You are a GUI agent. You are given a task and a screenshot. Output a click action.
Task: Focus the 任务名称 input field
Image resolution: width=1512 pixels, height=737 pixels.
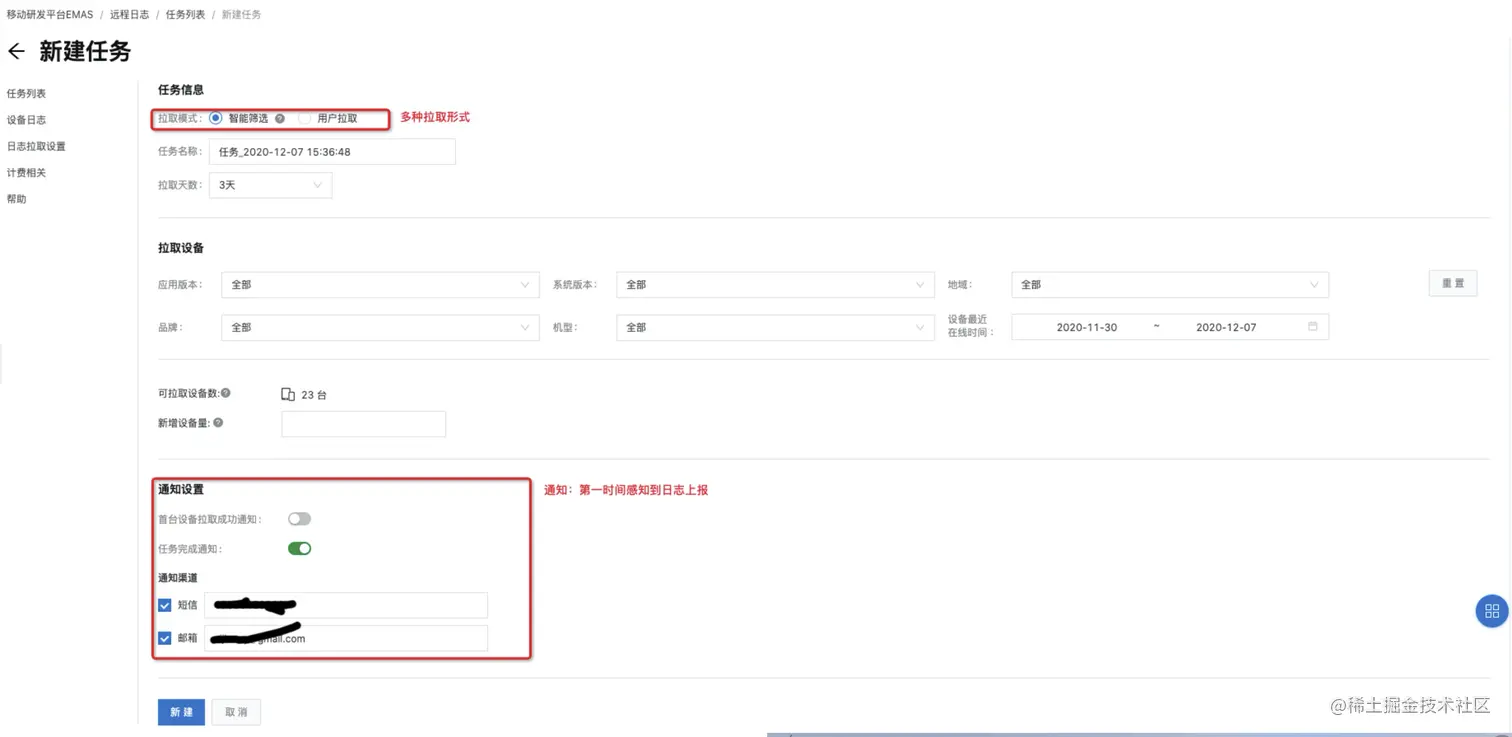[332, 152]
